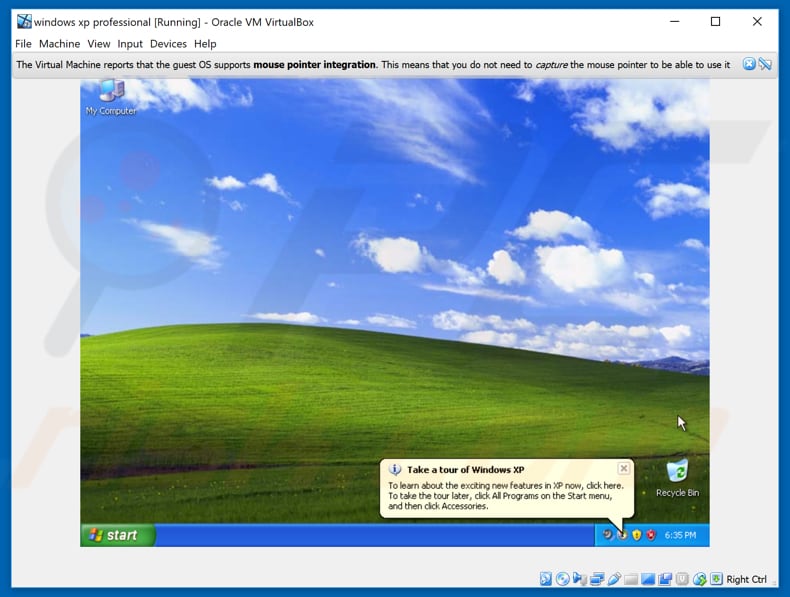Click the display status icon
The image size is (790, 597).
pos(648,579)
